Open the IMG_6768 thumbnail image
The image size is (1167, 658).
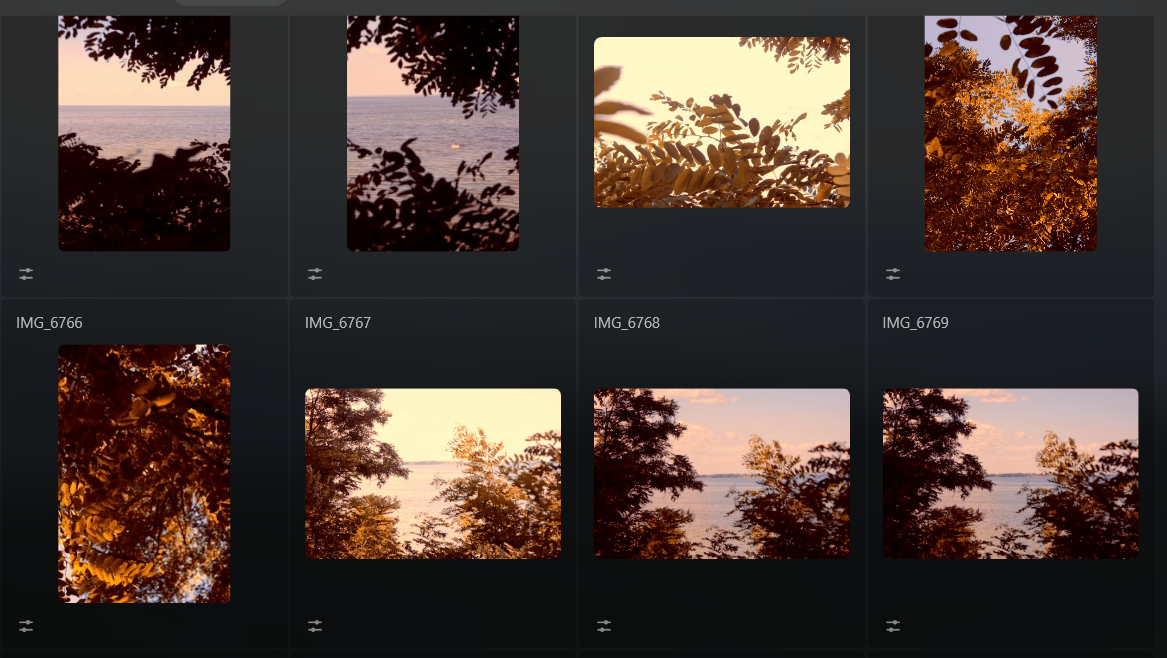tap(722, 473)
